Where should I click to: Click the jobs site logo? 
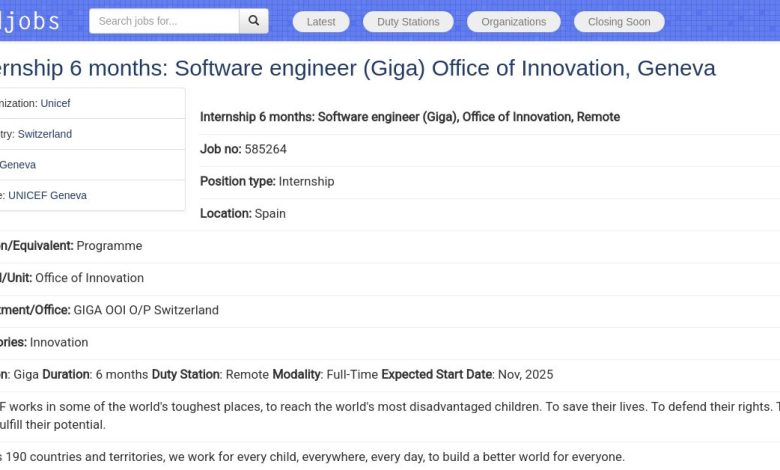[30, 21]
